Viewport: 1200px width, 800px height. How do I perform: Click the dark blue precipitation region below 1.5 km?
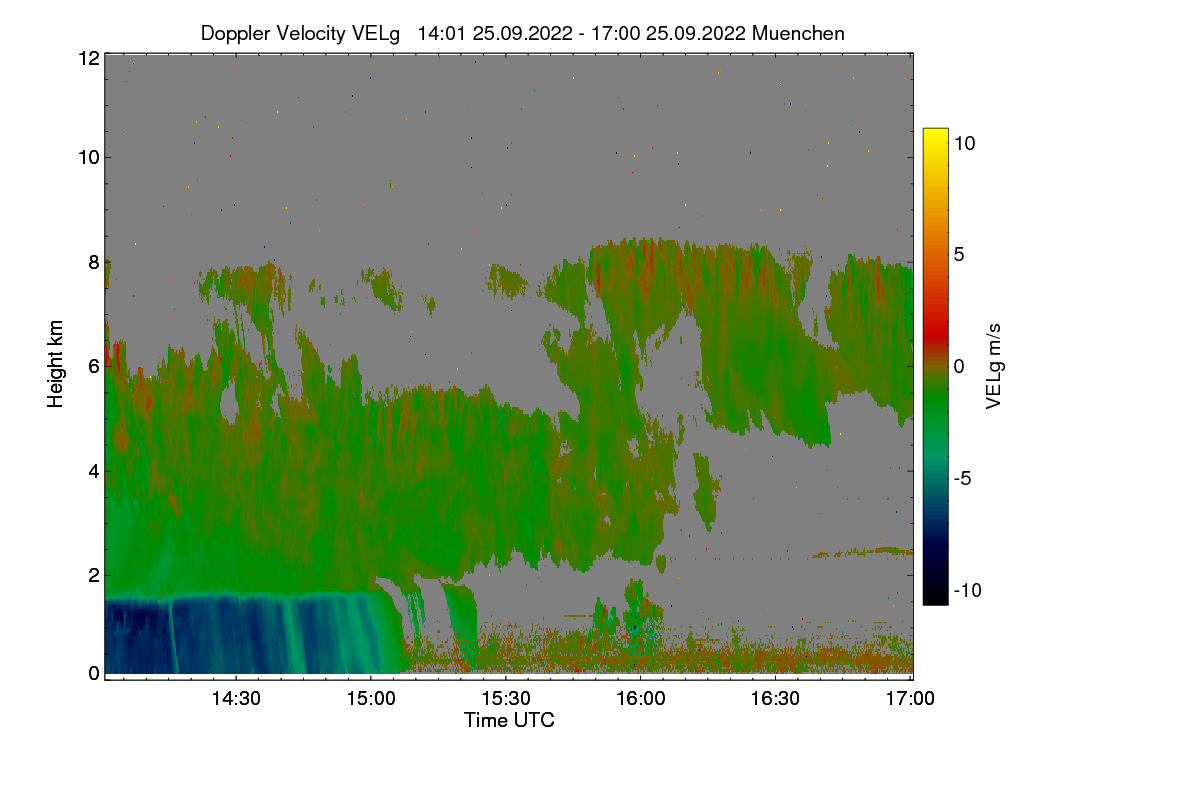tap(240, 636)
